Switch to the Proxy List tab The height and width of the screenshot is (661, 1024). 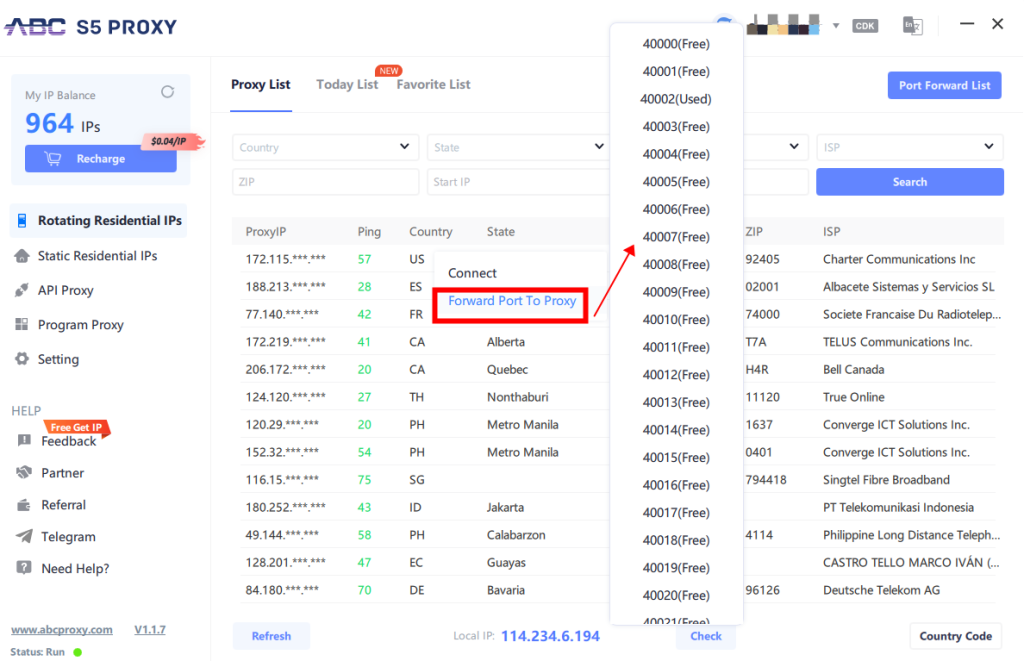pyautogui.click(x=261, y=84)
